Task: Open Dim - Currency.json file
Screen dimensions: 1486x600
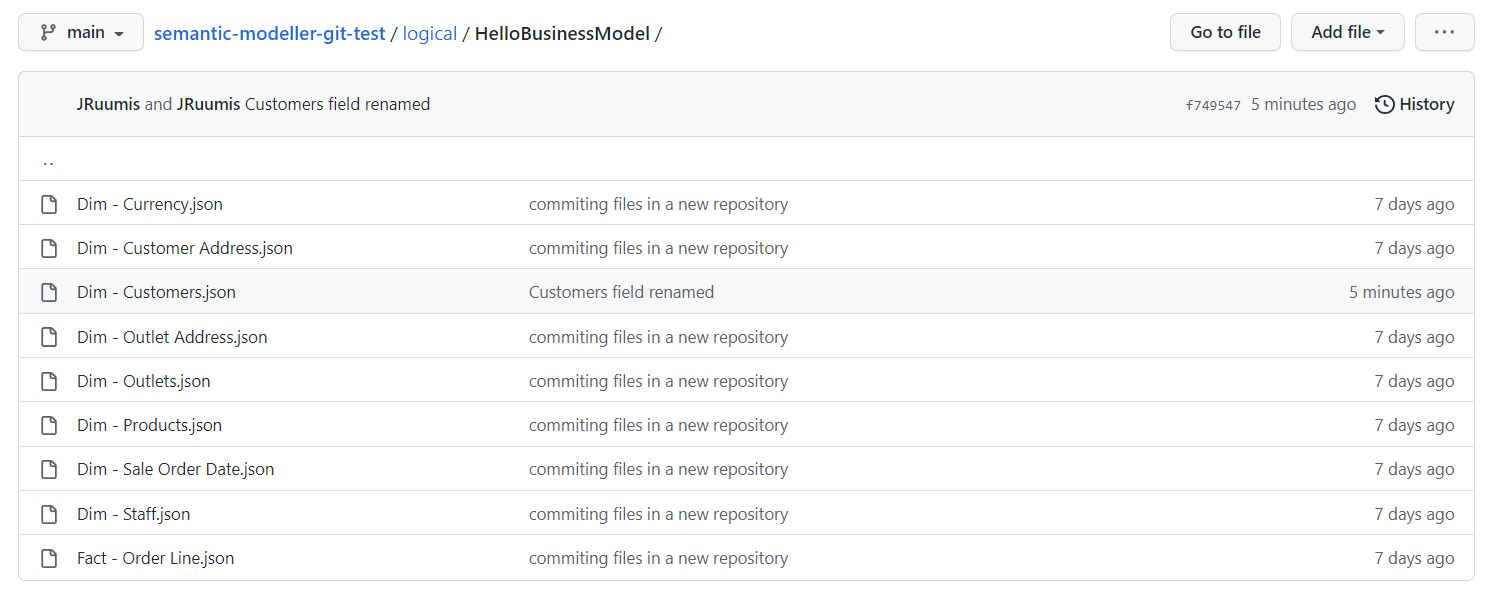Action: (x=150, y=204)
